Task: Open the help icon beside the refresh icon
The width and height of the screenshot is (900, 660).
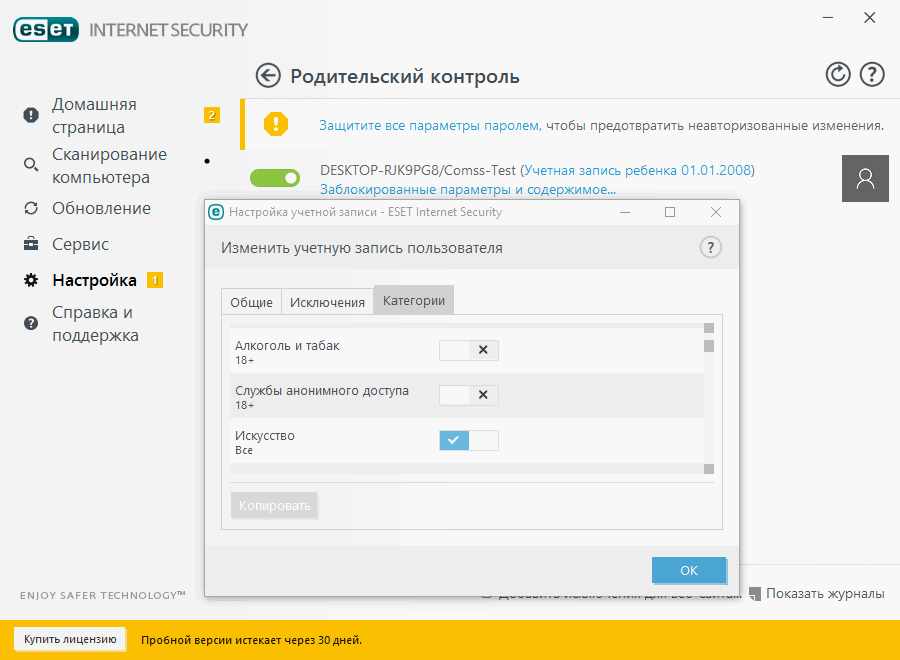Action: [x=871, y=74]
